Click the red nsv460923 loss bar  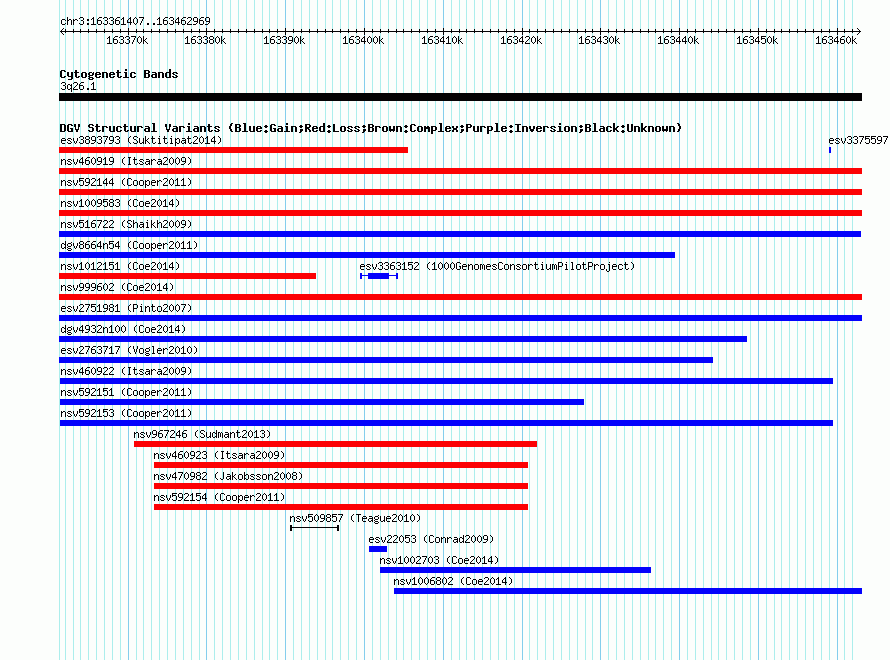(x=341, y=465)
